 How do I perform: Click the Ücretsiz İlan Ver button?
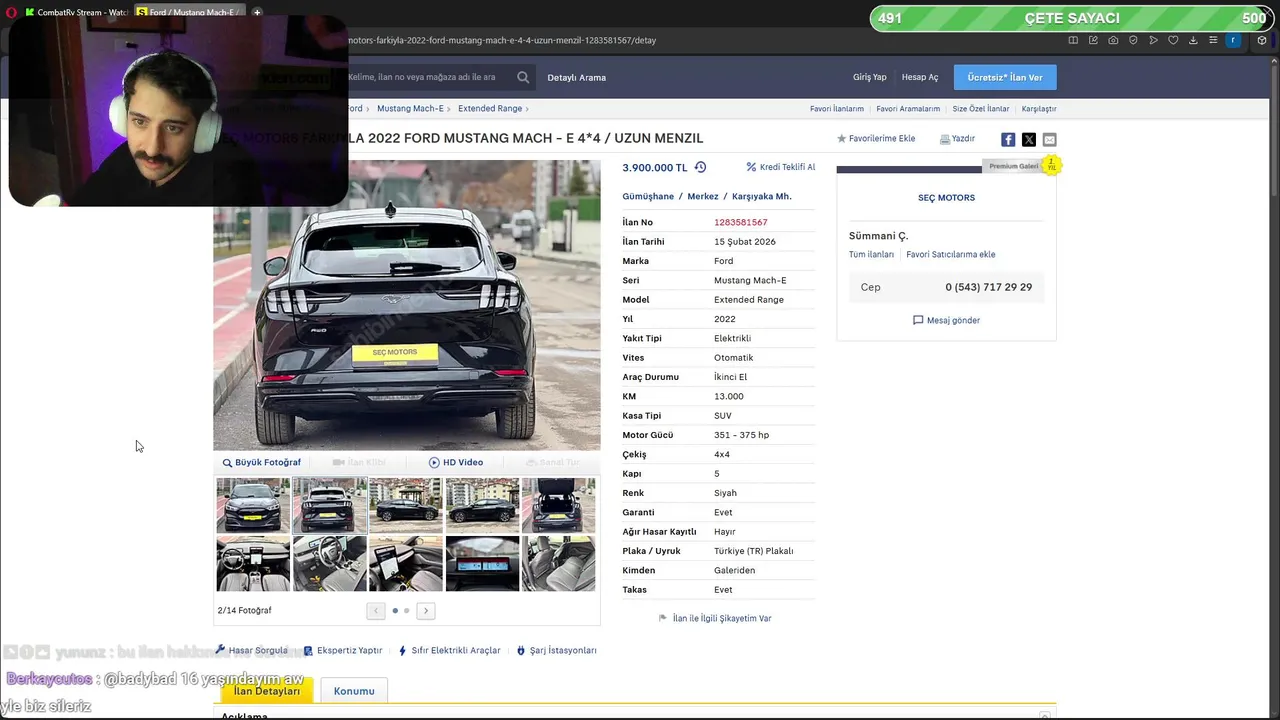1005,77
